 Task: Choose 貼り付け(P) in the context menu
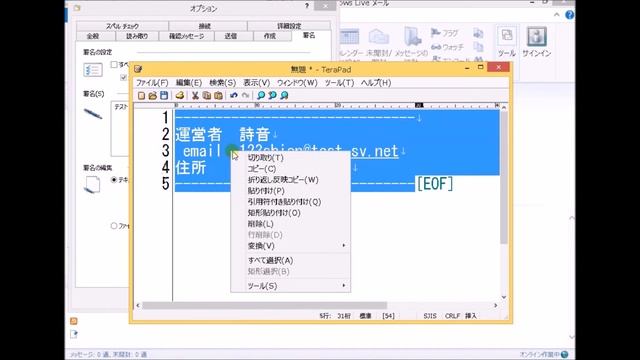pos(291,191)
